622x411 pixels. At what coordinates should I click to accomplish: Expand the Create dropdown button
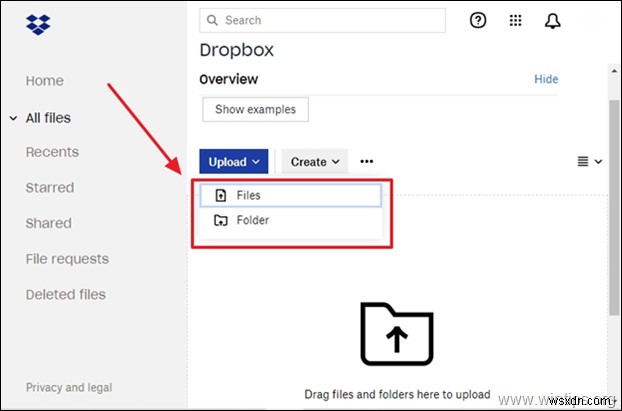click(x=315, y=161)
